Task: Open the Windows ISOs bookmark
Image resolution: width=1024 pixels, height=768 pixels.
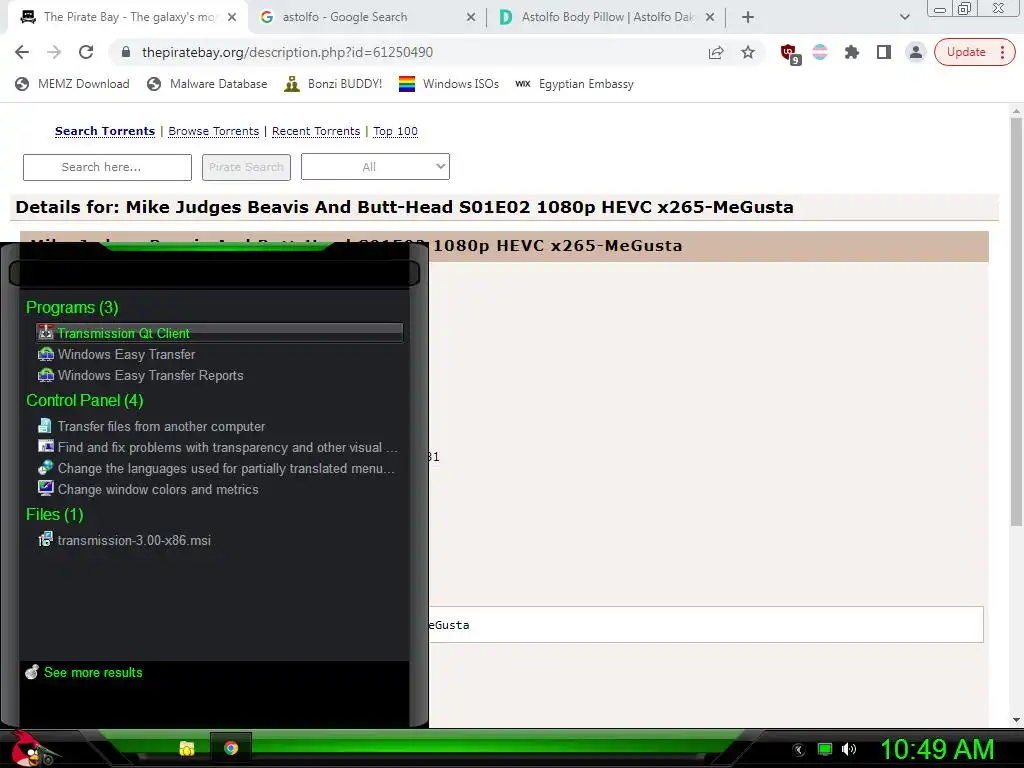Action: pos(449,84)
